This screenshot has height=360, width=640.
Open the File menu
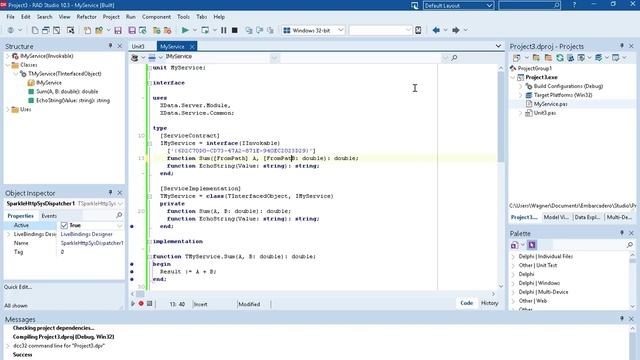click(x=10, y=17)
